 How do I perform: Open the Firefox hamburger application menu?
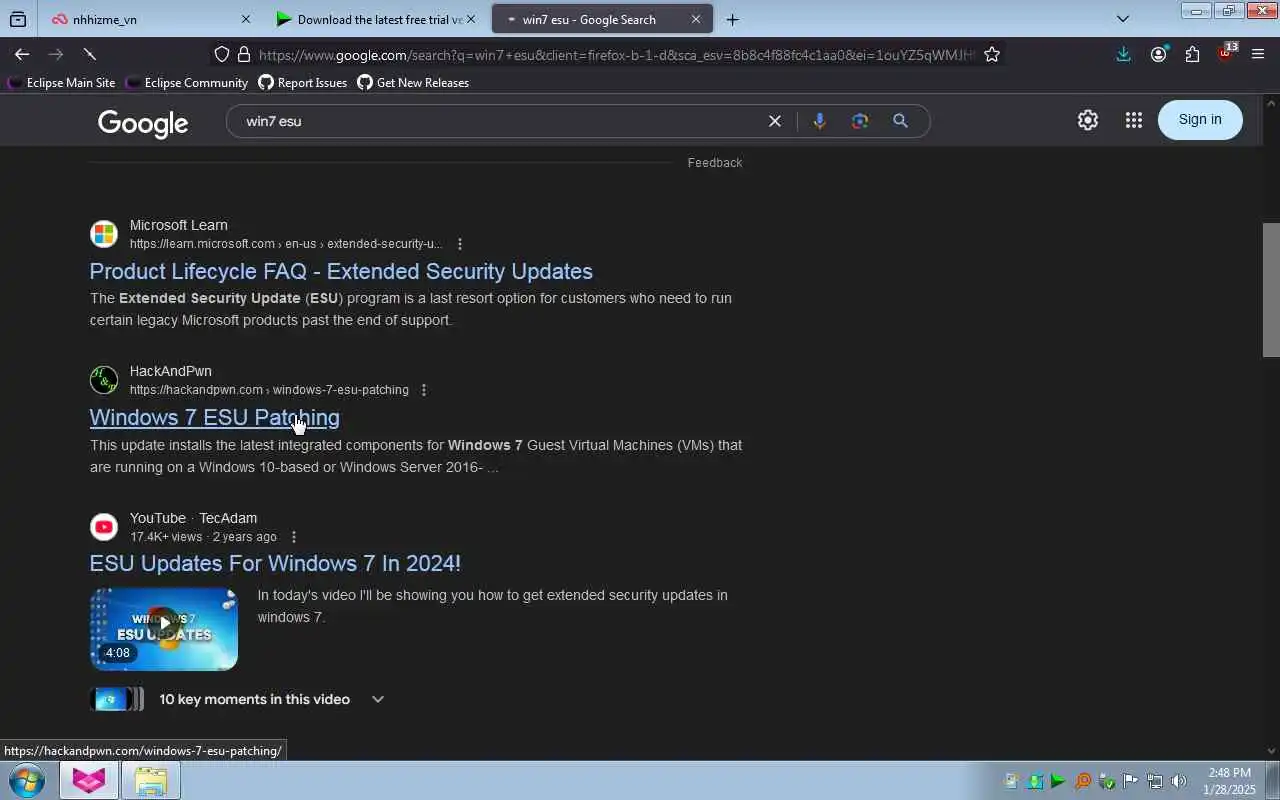point(1258,55)
